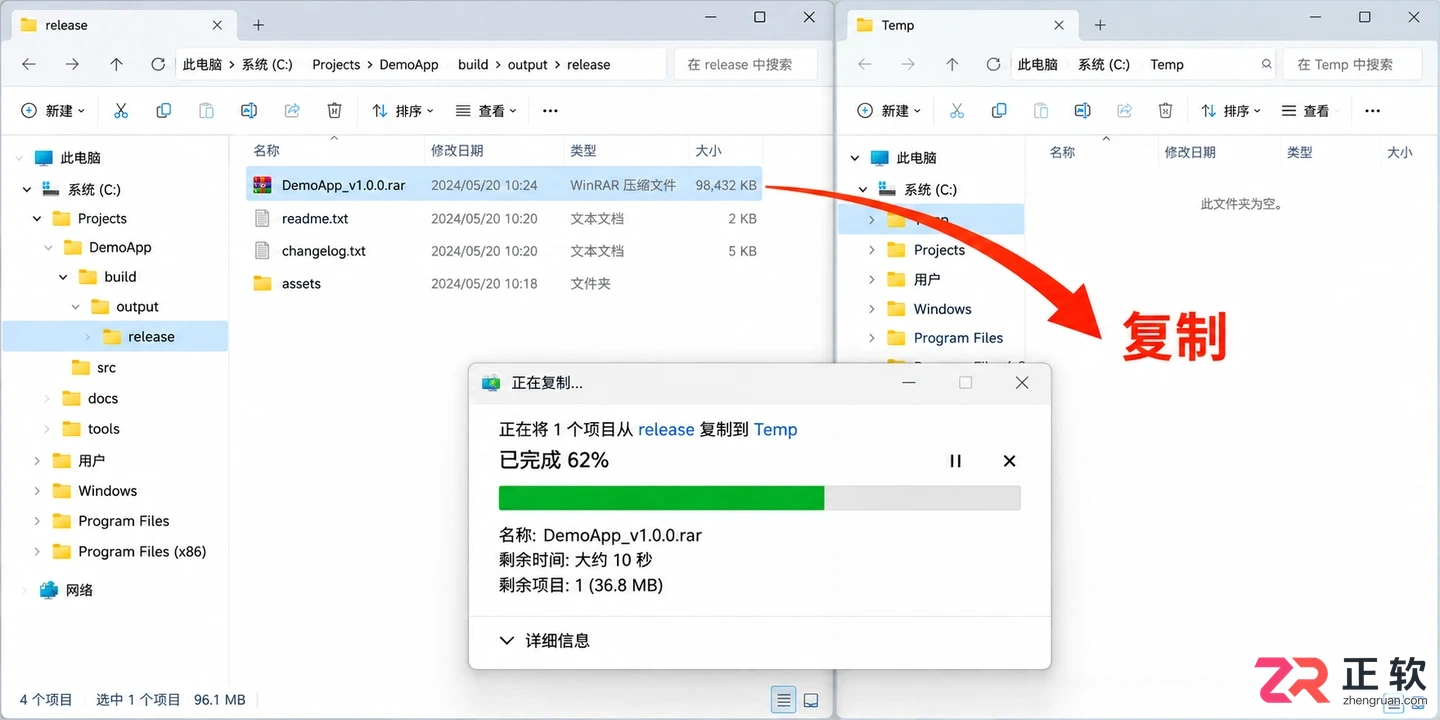Click Delete trash icon in Temp window
The image size is (1440, 720).
[x=1165, y=111]
